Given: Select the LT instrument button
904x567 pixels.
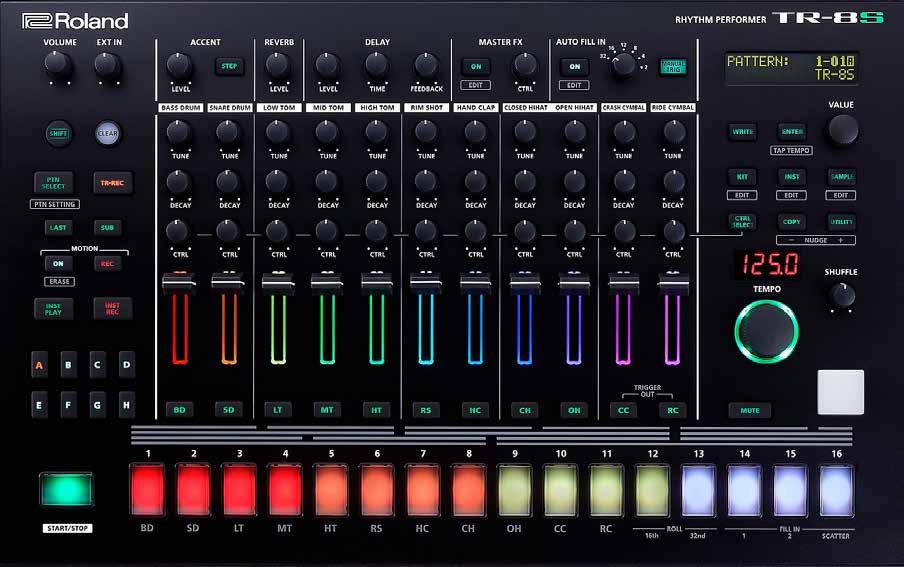Looking at the screenshot, I should pos(278,410).
